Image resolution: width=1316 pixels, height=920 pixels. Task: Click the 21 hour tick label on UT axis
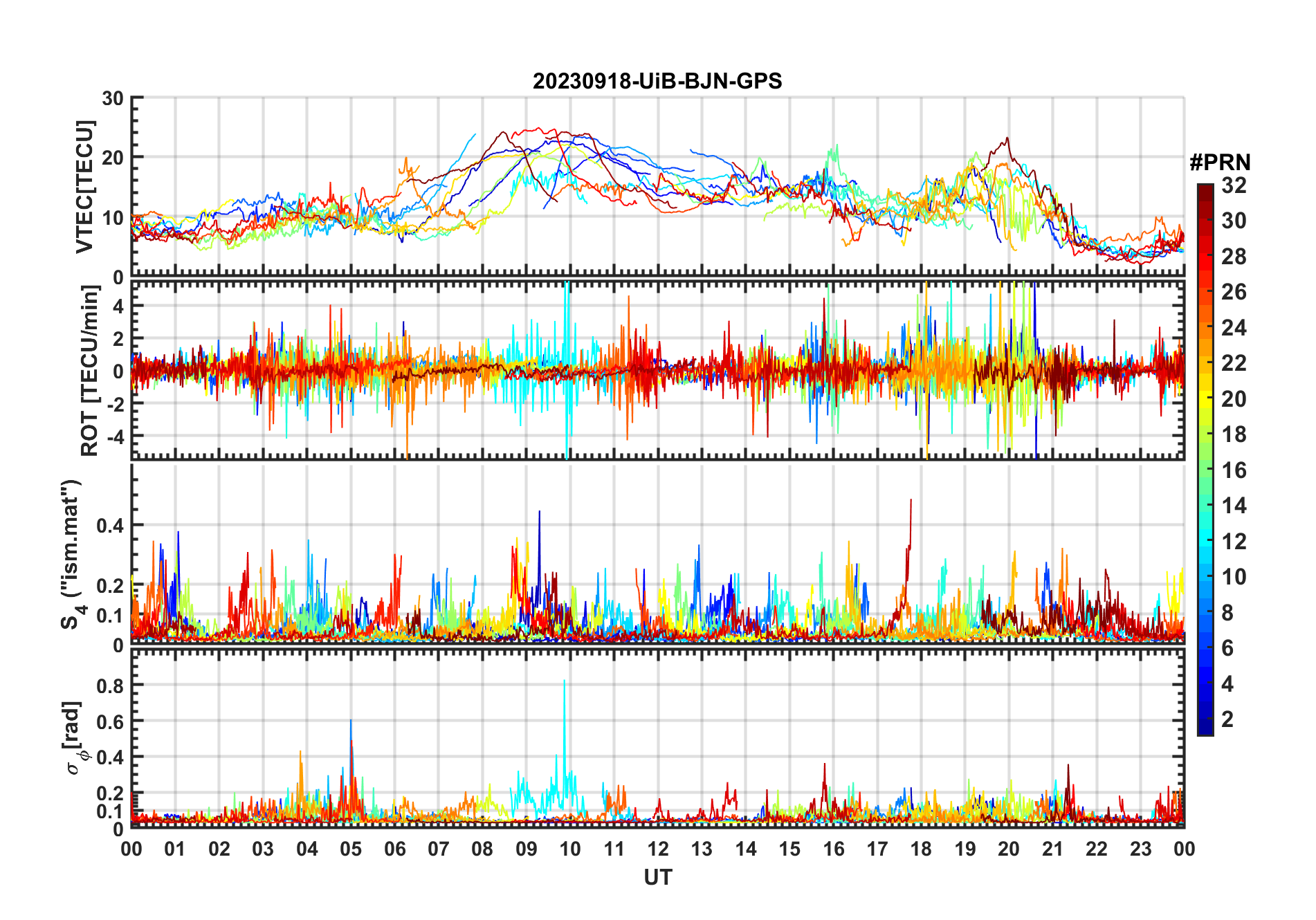(x=1053, y=849)
